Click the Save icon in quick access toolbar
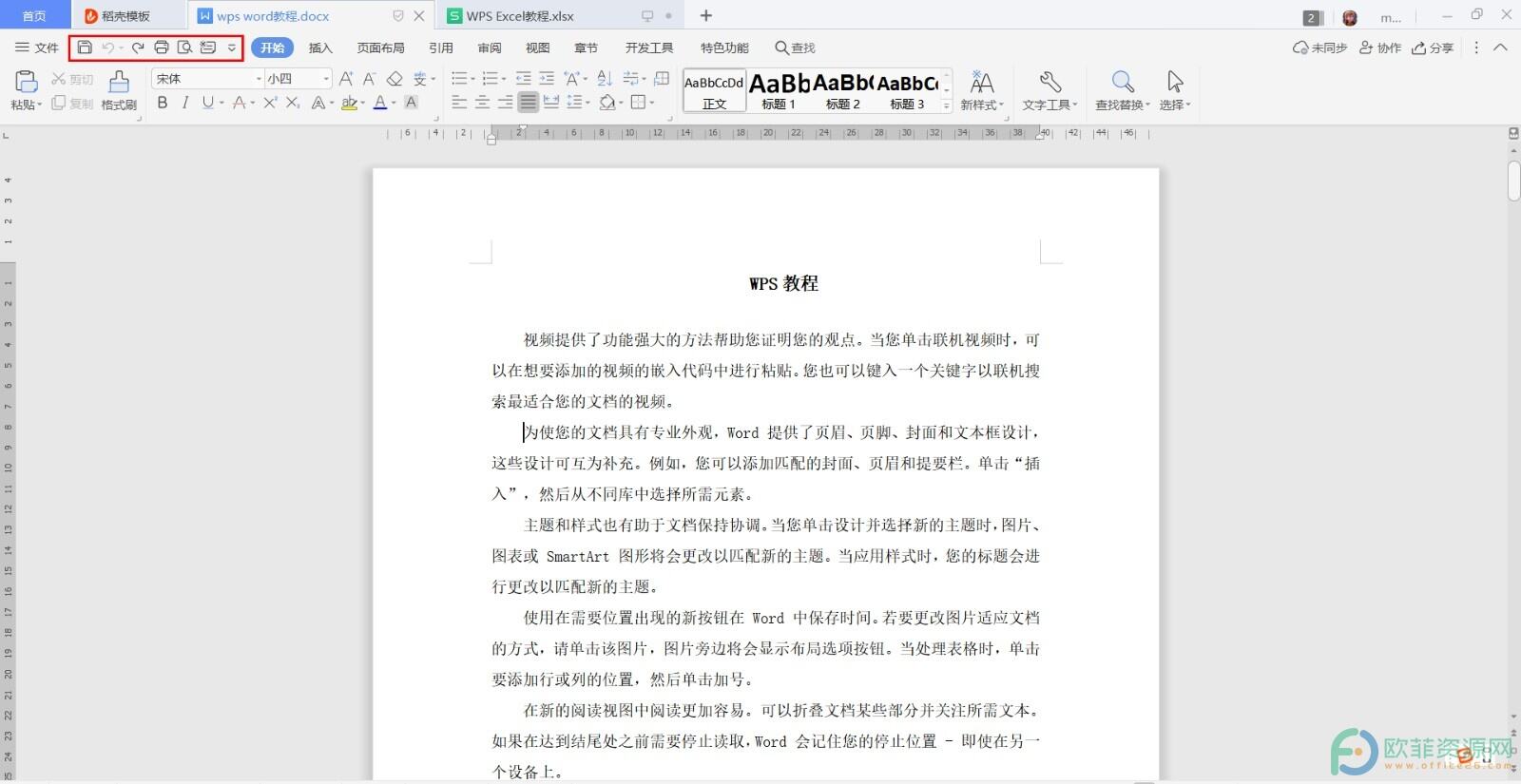 click(x=85, y=48)
